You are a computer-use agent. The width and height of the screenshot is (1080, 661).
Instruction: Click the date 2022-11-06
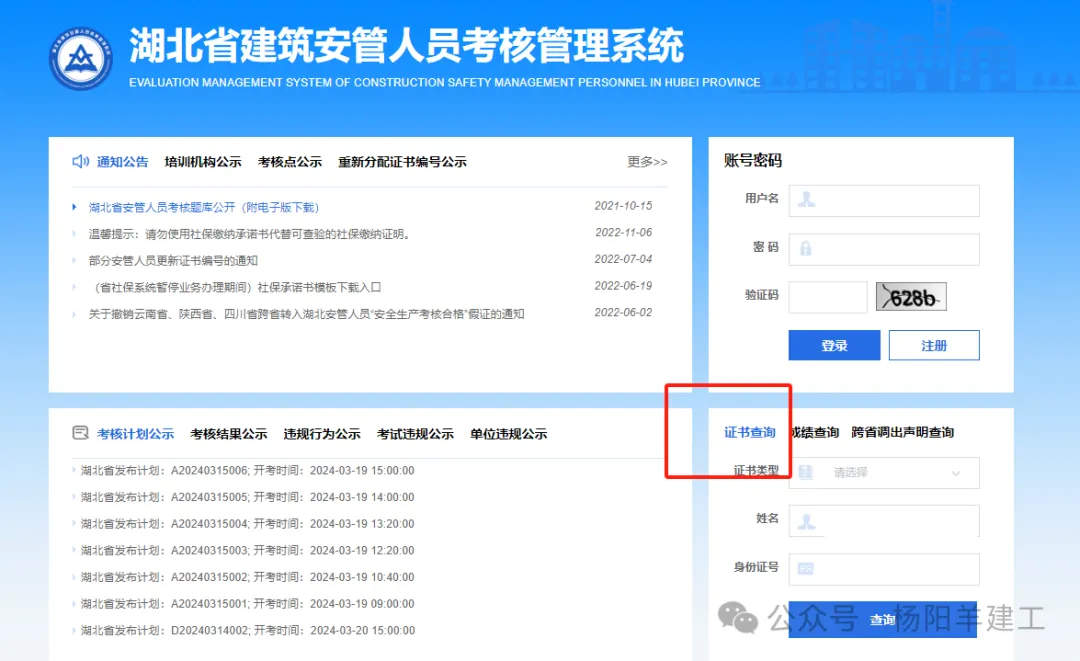623,233
